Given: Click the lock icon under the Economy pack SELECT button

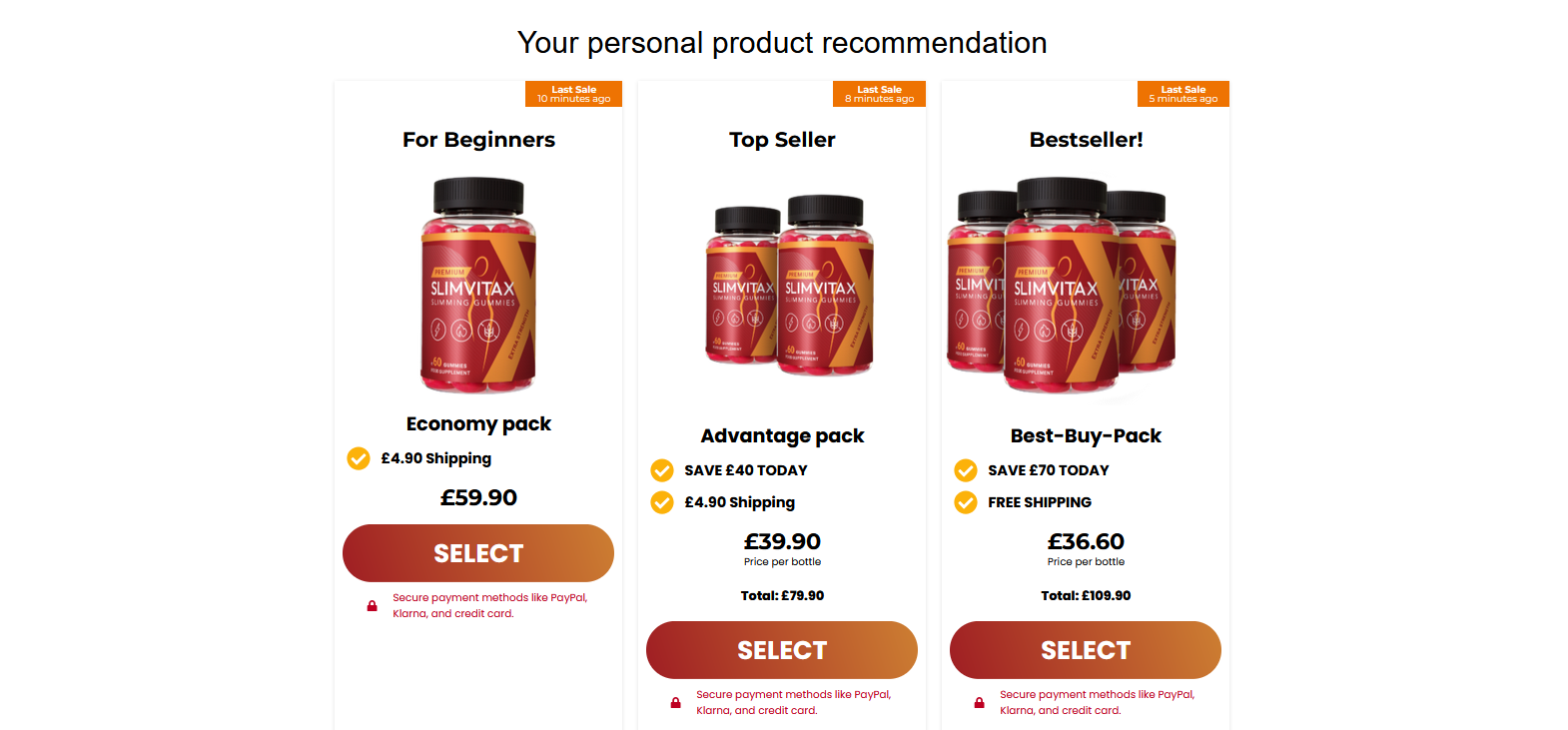Looking at the screenshot, I should coord(372,606).
